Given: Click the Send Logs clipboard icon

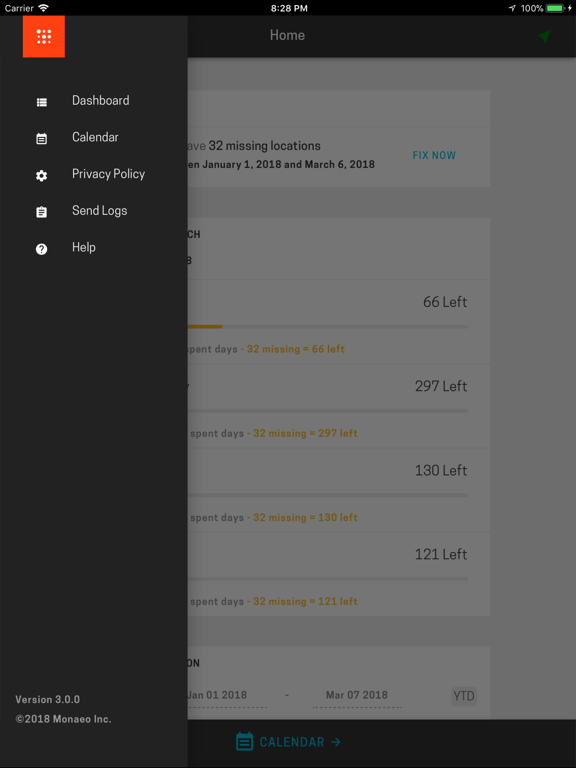Looking at the screenshot, I should coord(42,212).
